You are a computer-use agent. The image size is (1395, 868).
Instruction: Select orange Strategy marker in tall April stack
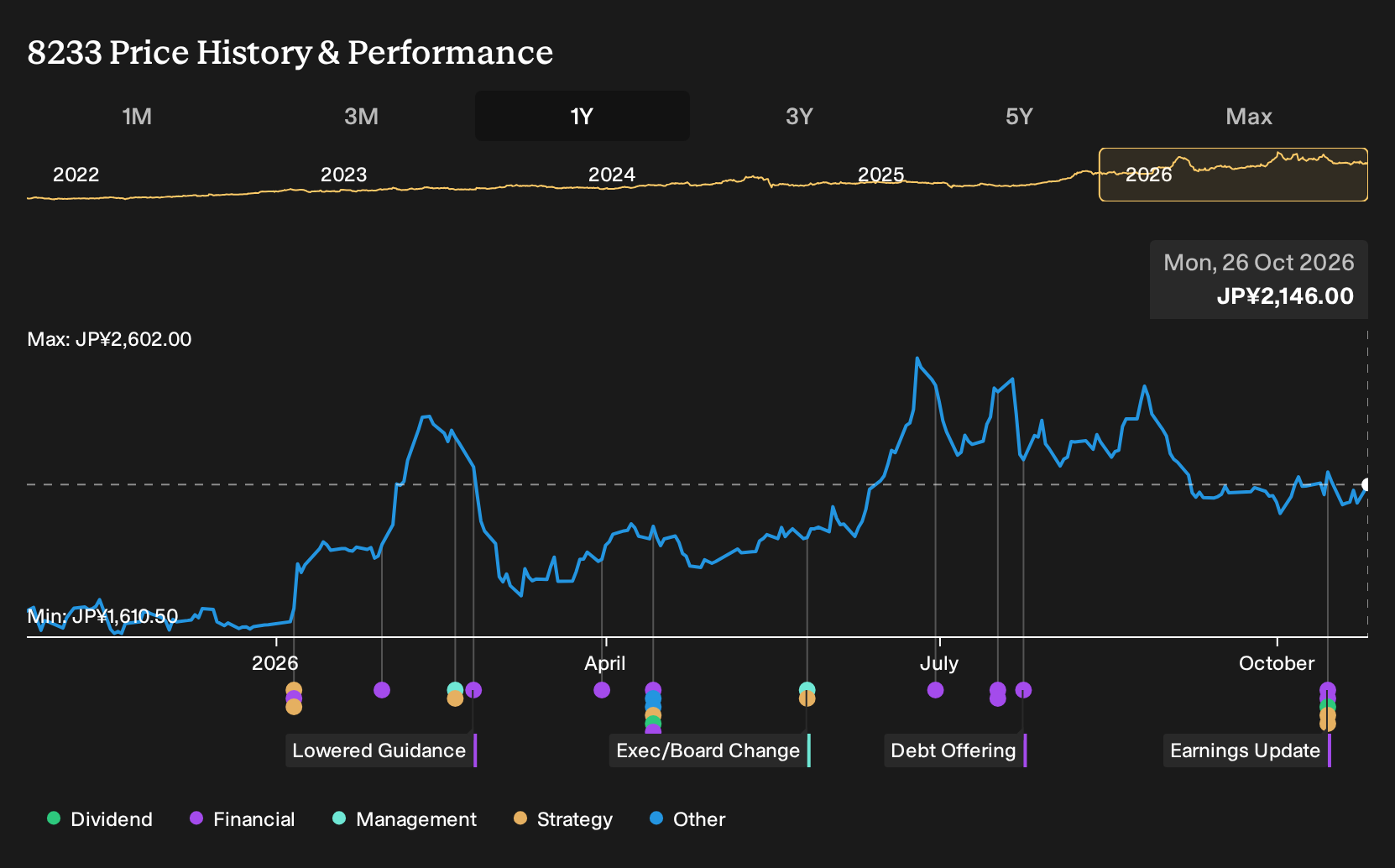click(653, 715)
